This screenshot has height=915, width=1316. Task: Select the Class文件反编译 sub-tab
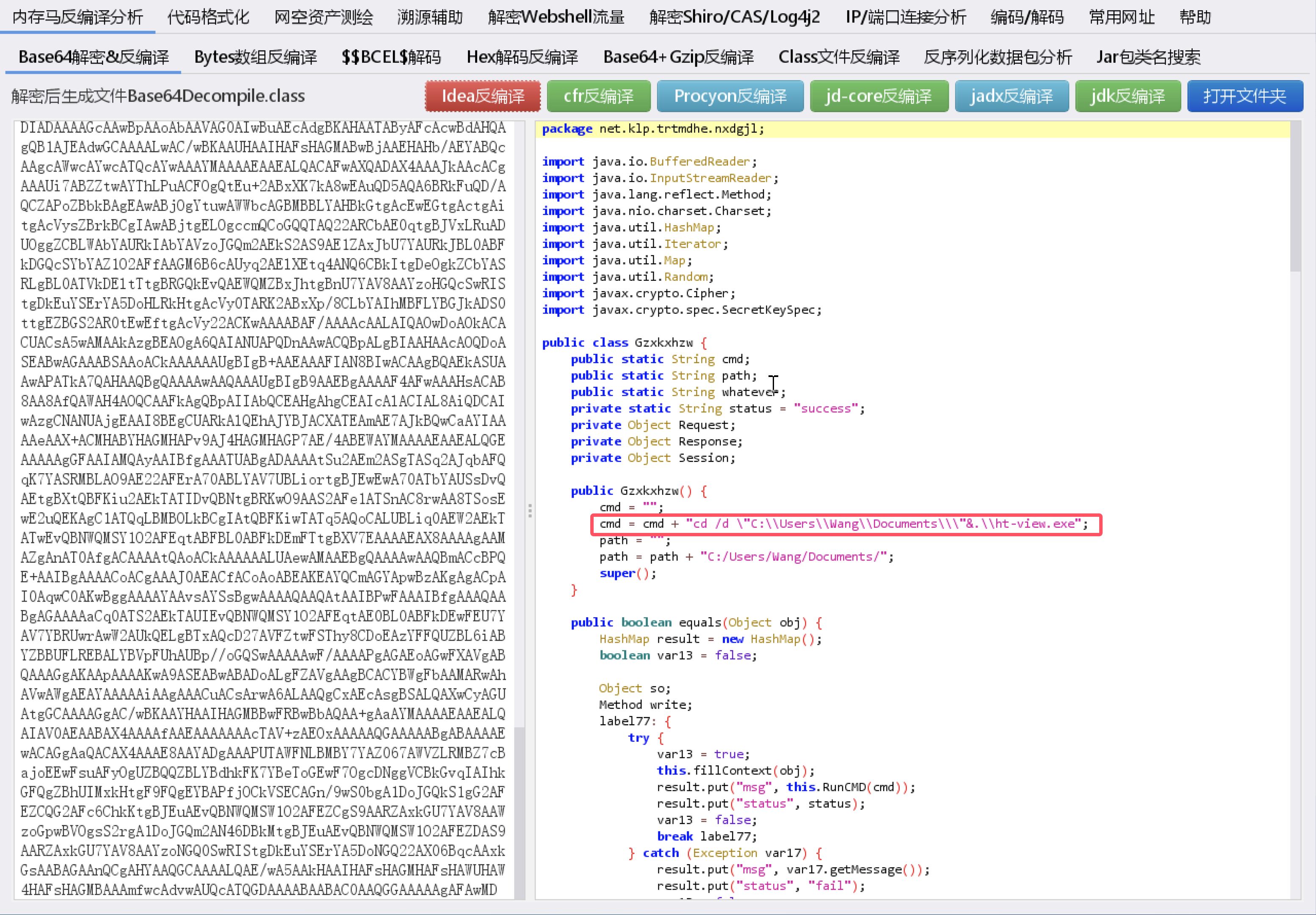pos(839,57)
